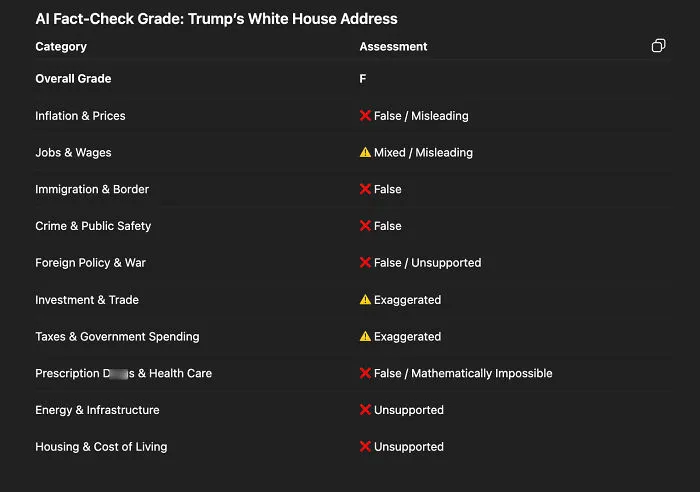Click the table title about Trump's White House Address
The image size is (700, 492).
(217, 19)
